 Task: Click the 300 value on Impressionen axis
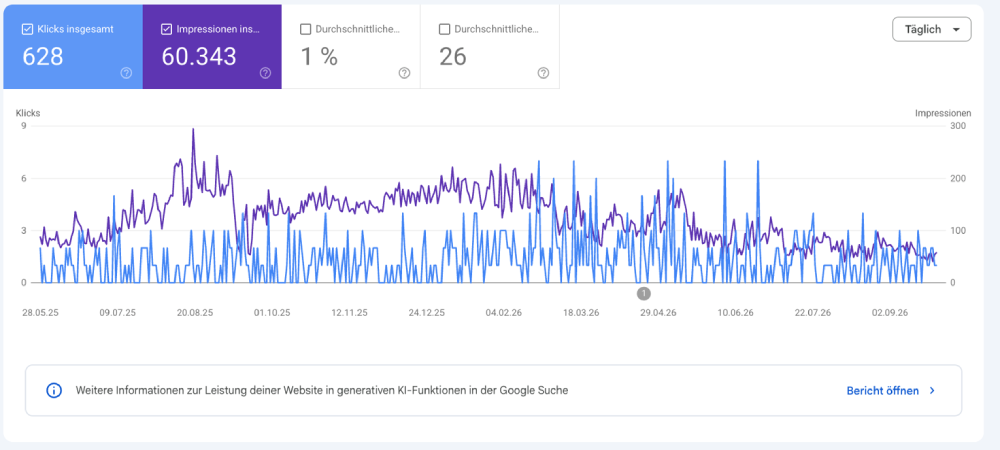click(x=959, y=126)
